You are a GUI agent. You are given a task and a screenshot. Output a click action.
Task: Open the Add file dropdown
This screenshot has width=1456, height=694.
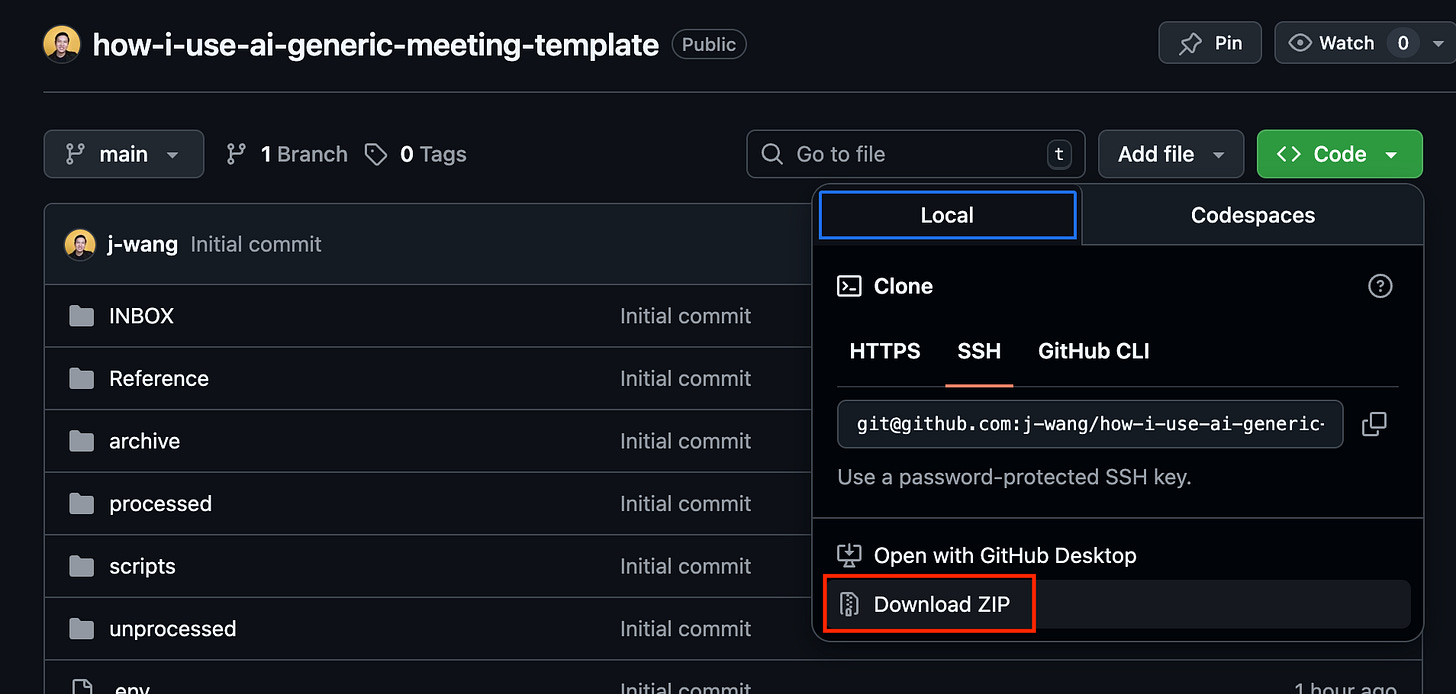[x=1171, y=154]
